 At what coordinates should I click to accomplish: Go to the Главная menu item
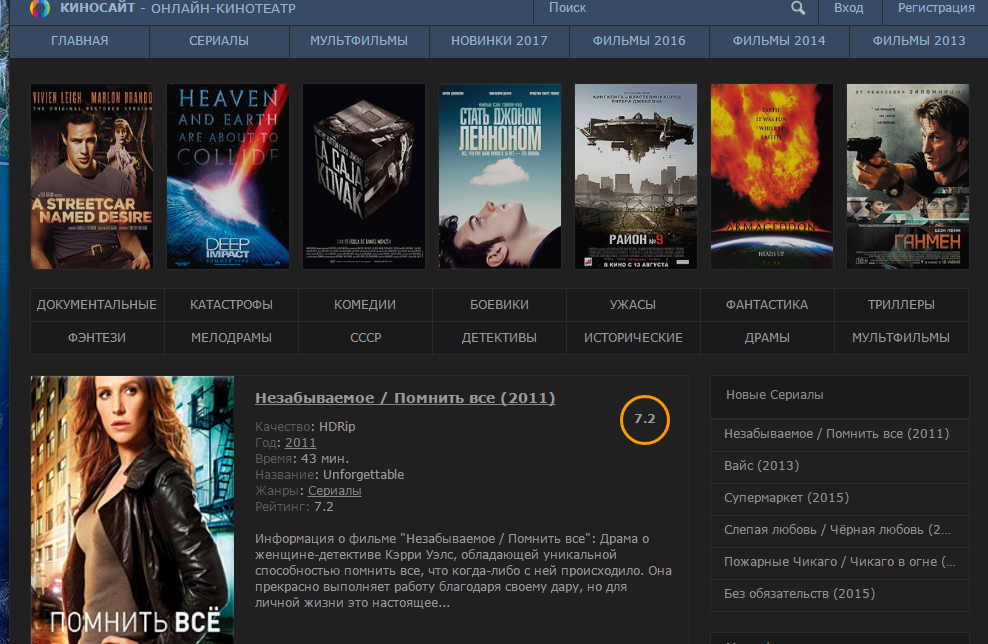(x=79, y=41)
